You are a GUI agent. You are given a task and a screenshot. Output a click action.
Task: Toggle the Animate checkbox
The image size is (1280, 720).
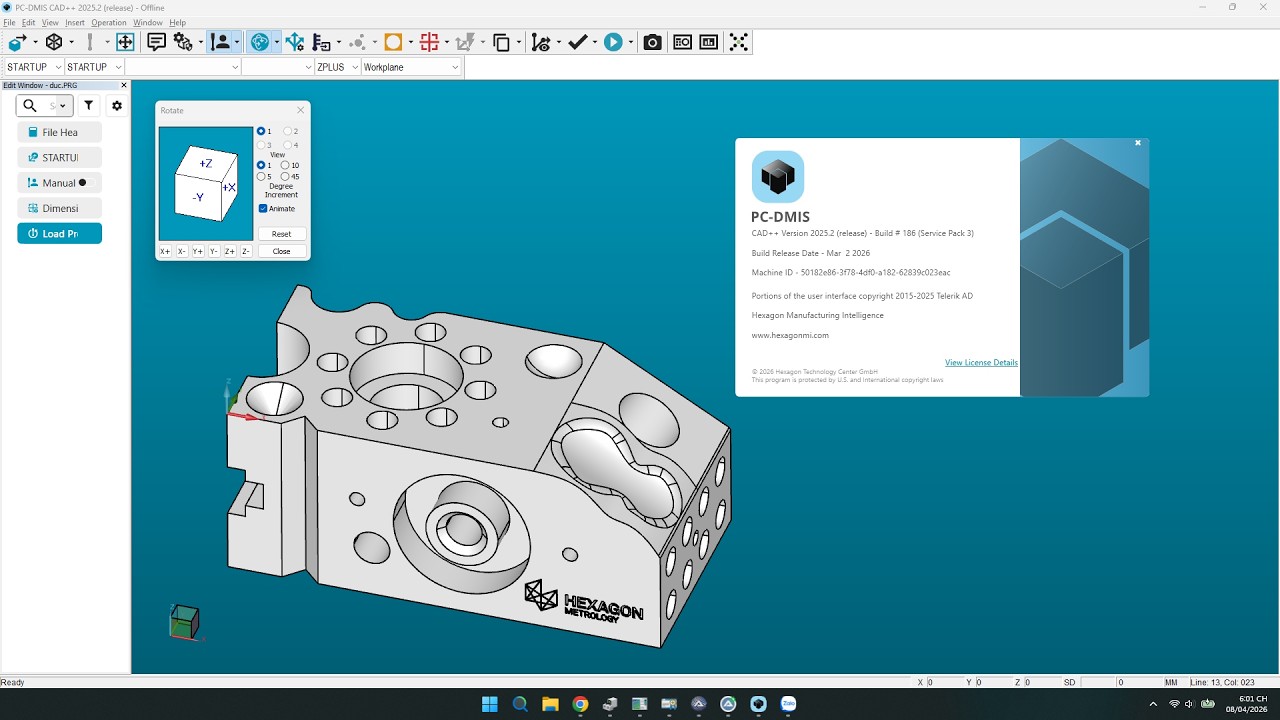point(263,208)
